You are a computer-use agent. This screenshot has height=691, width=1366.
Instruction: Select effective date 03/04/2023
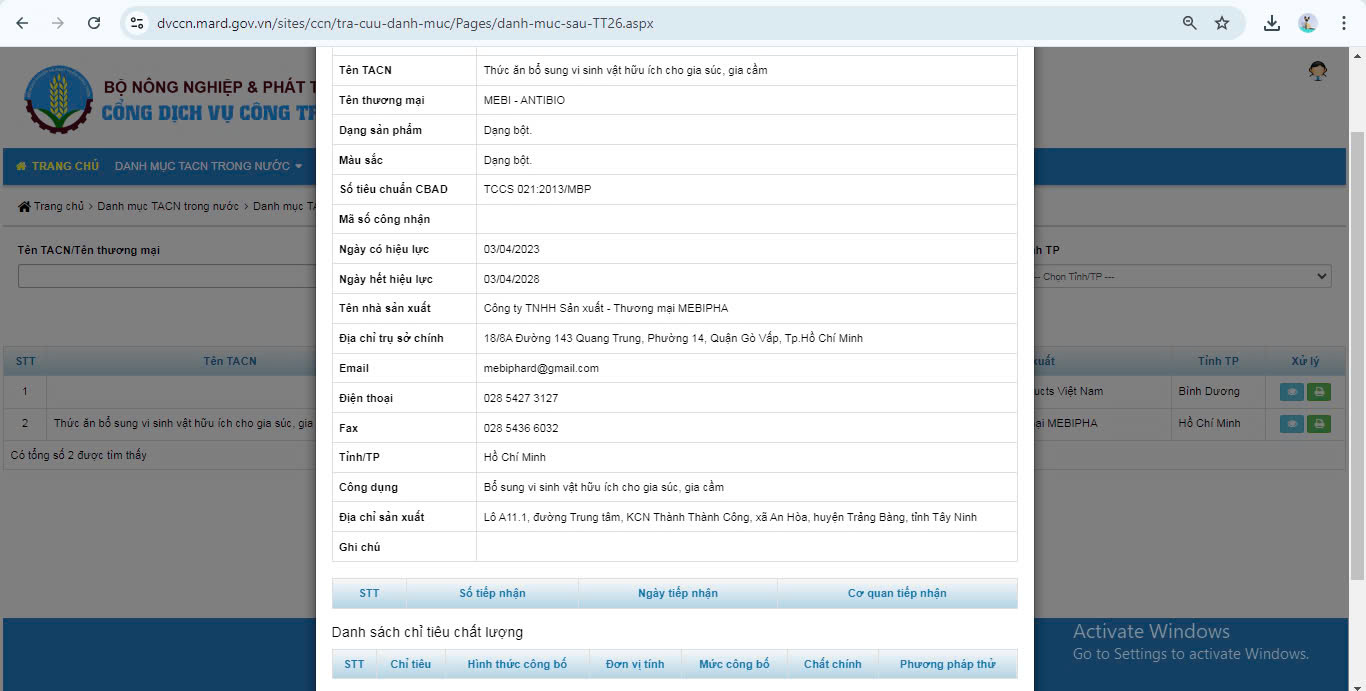511,249
